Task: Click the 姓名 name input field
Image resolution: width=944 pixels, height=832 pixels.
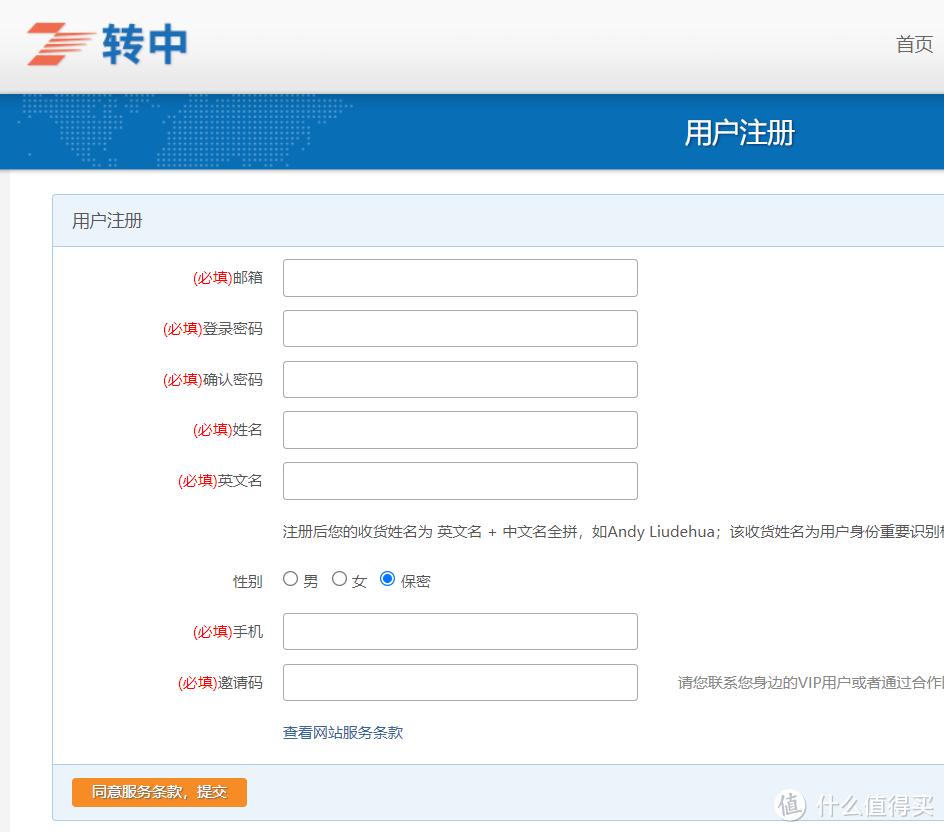Action: point(460,429)
